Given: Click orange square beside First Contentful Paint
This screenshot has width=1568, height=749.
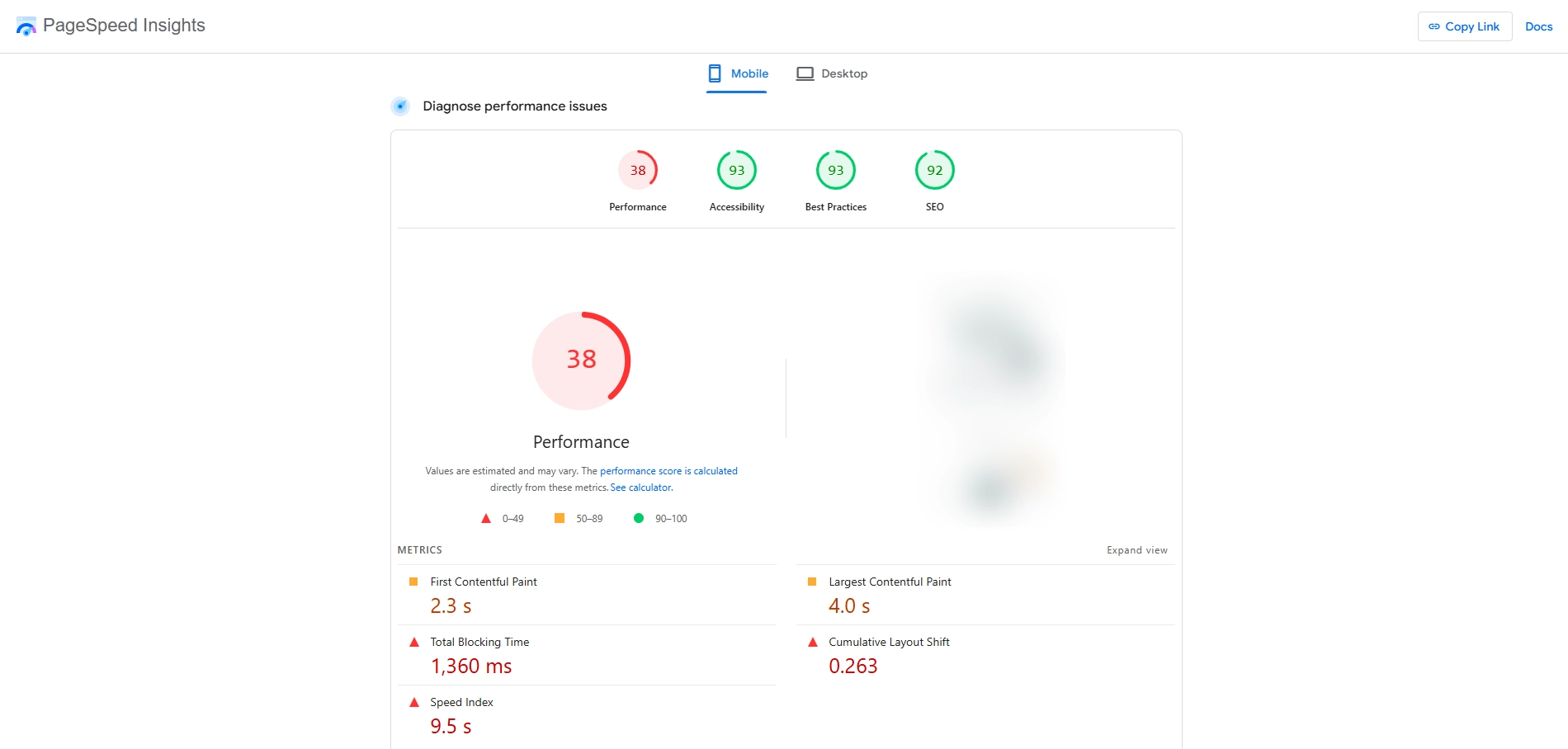Looking at the screenshot, I should (x=413, y=582).
